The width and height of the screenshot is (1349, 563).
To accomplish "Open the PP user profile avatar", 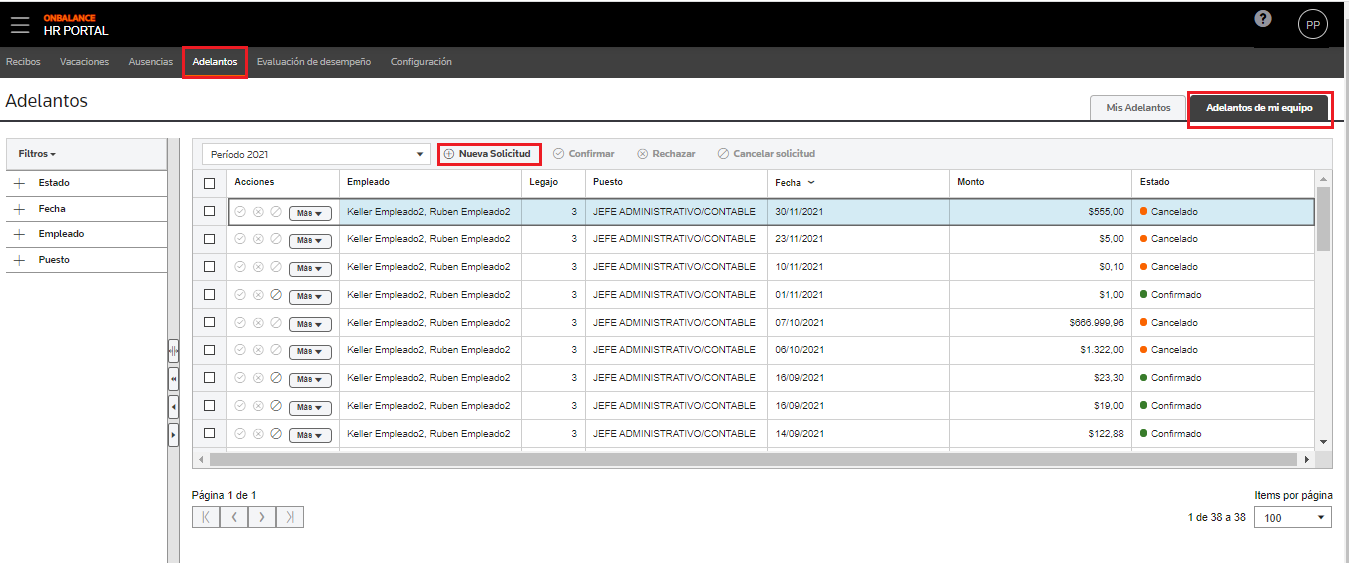I will pyautogui.click(x=1312, y=25).
